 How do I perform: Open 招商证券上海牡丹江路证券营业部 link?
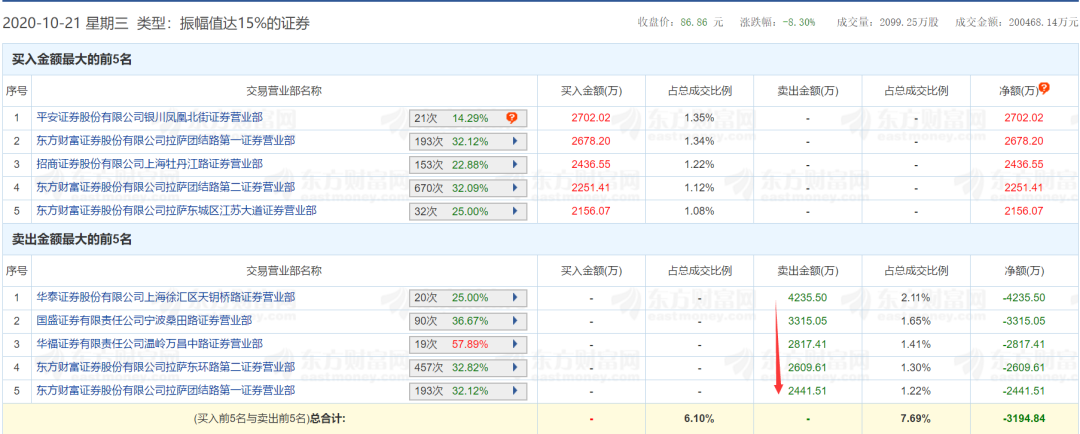149,164
